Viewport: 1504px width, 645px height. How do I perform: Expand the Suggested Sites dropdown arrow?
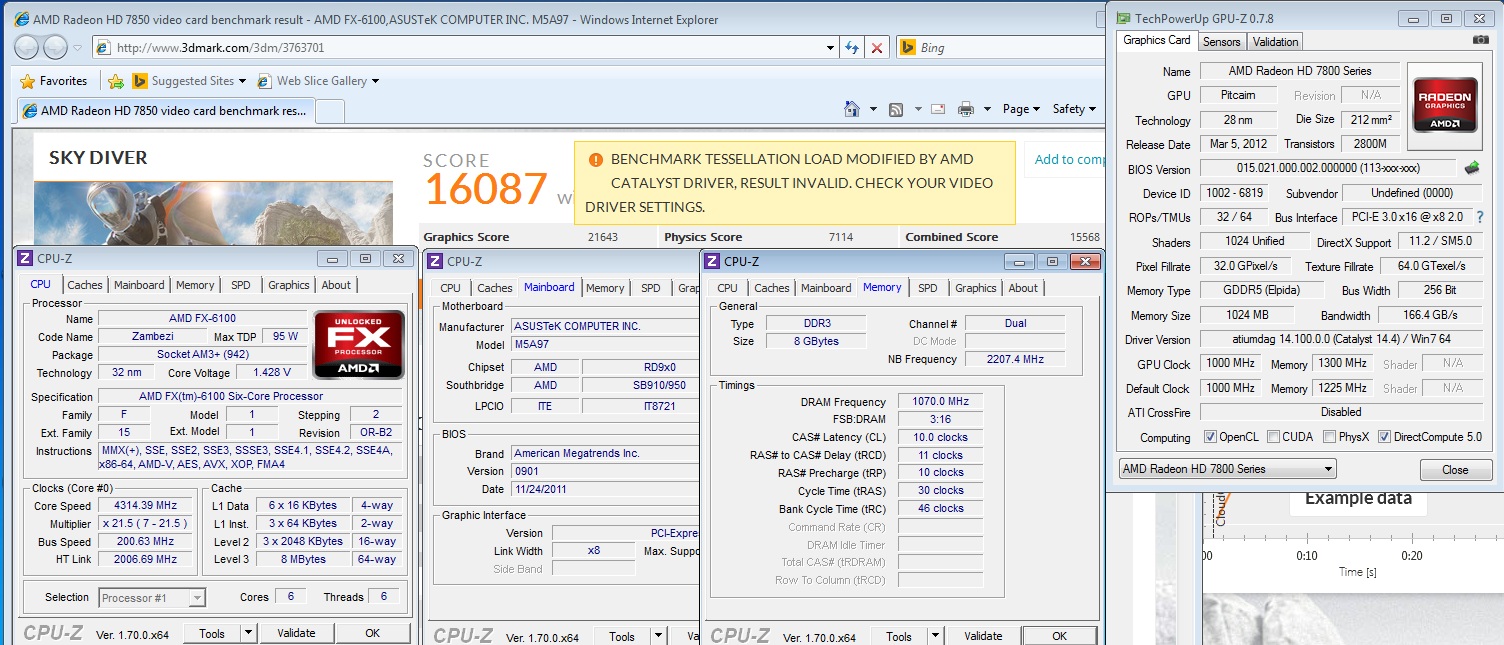pos(242,81)
